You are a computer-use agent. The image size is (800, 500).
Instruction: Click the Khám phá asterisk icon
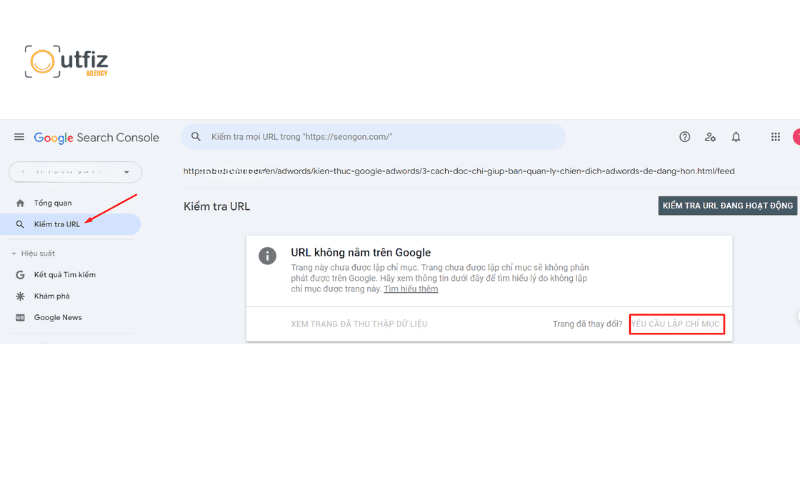tap(20, 296)
